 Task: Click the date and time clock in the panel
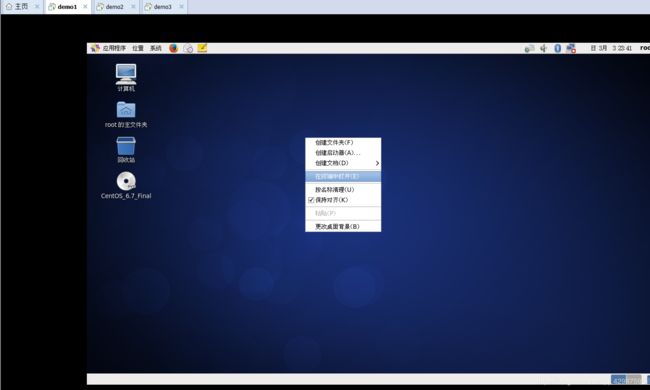click(611, 48)
